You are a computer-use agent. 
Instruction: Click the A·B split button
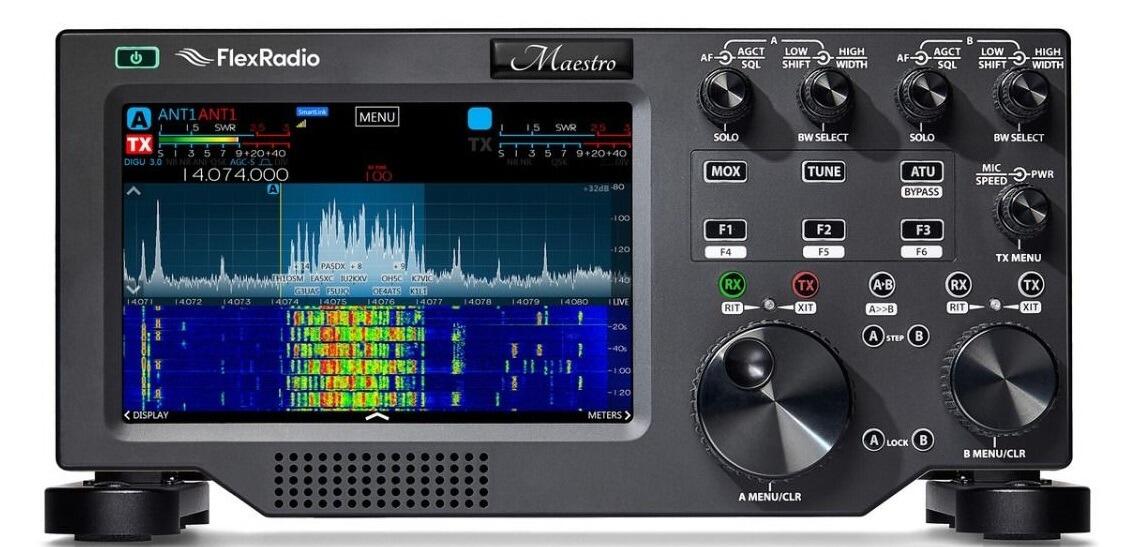click(x=881, y=285)
